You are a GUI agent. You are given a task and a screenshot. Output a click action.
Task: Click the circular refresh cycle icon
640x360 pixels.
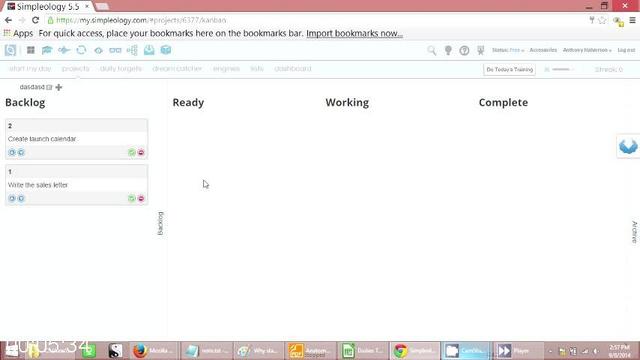pyautogui.click(x=81, y=50)
